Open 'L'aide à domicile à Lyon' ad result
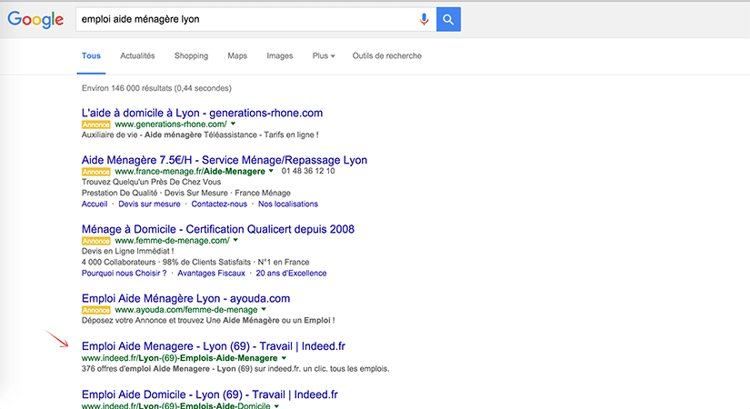The image size is (750, 409). click(202, 113)
